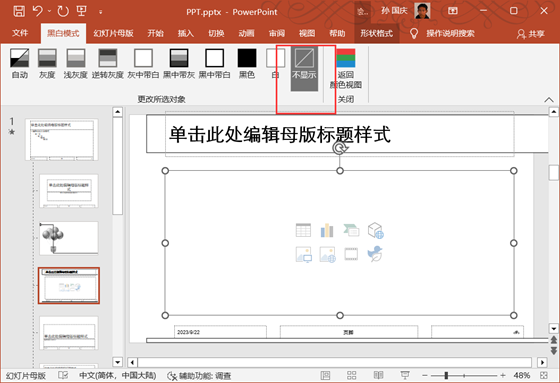The image size is (560, 383).
Task: Open the 文件 menu
Action: 20,33
